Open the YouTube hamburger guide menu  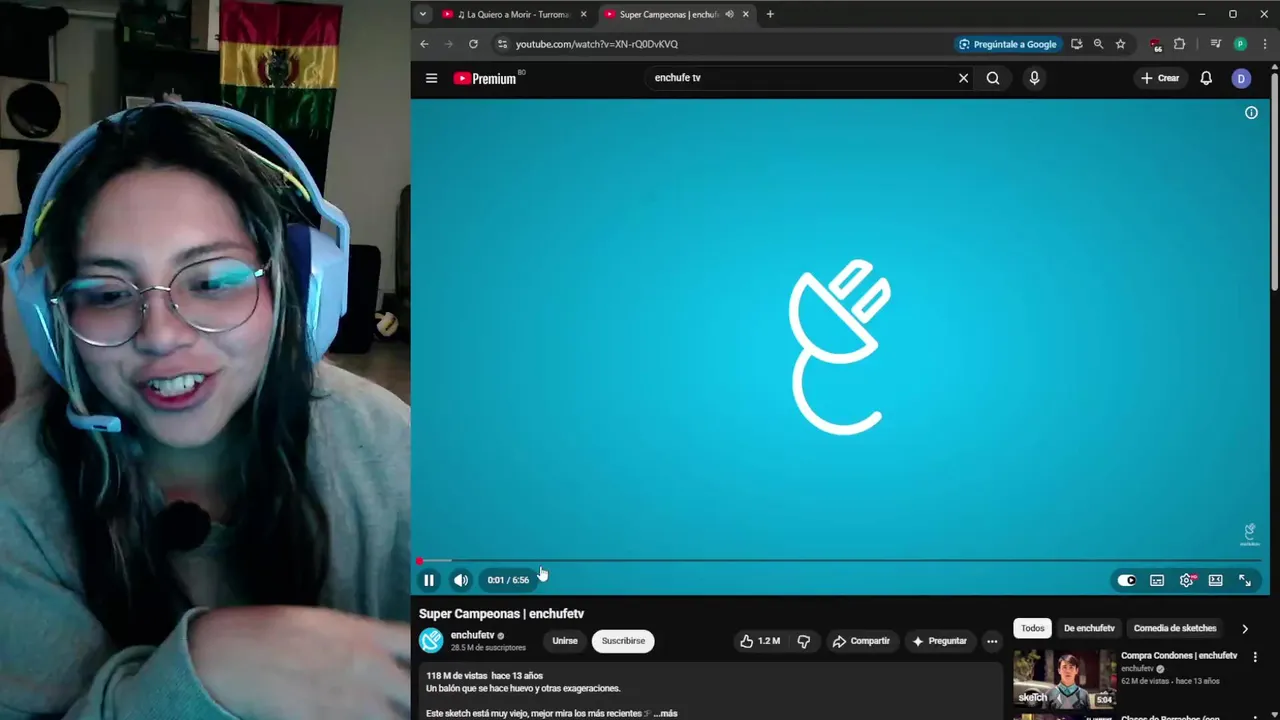431,78
